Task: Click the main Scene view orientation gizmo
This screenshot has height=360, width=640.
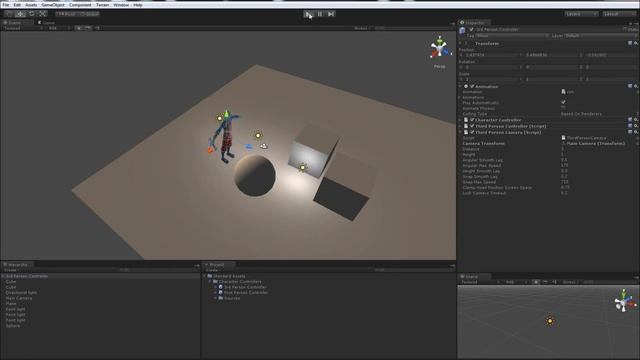Action: (x=440, y=48)
